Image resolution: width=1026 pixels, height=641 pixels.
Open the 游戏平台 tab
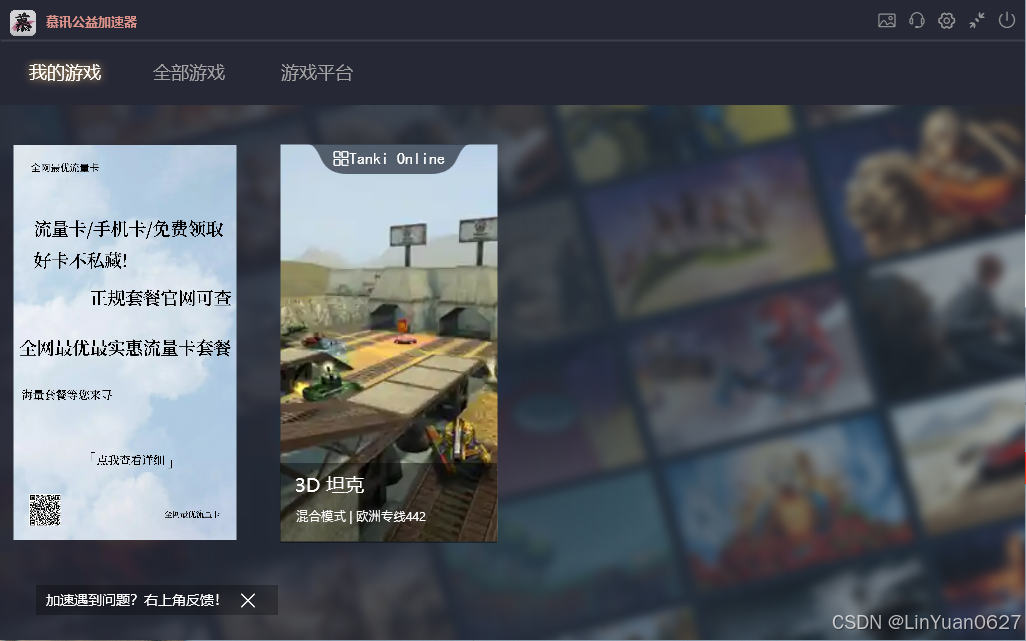pos(317,73)
